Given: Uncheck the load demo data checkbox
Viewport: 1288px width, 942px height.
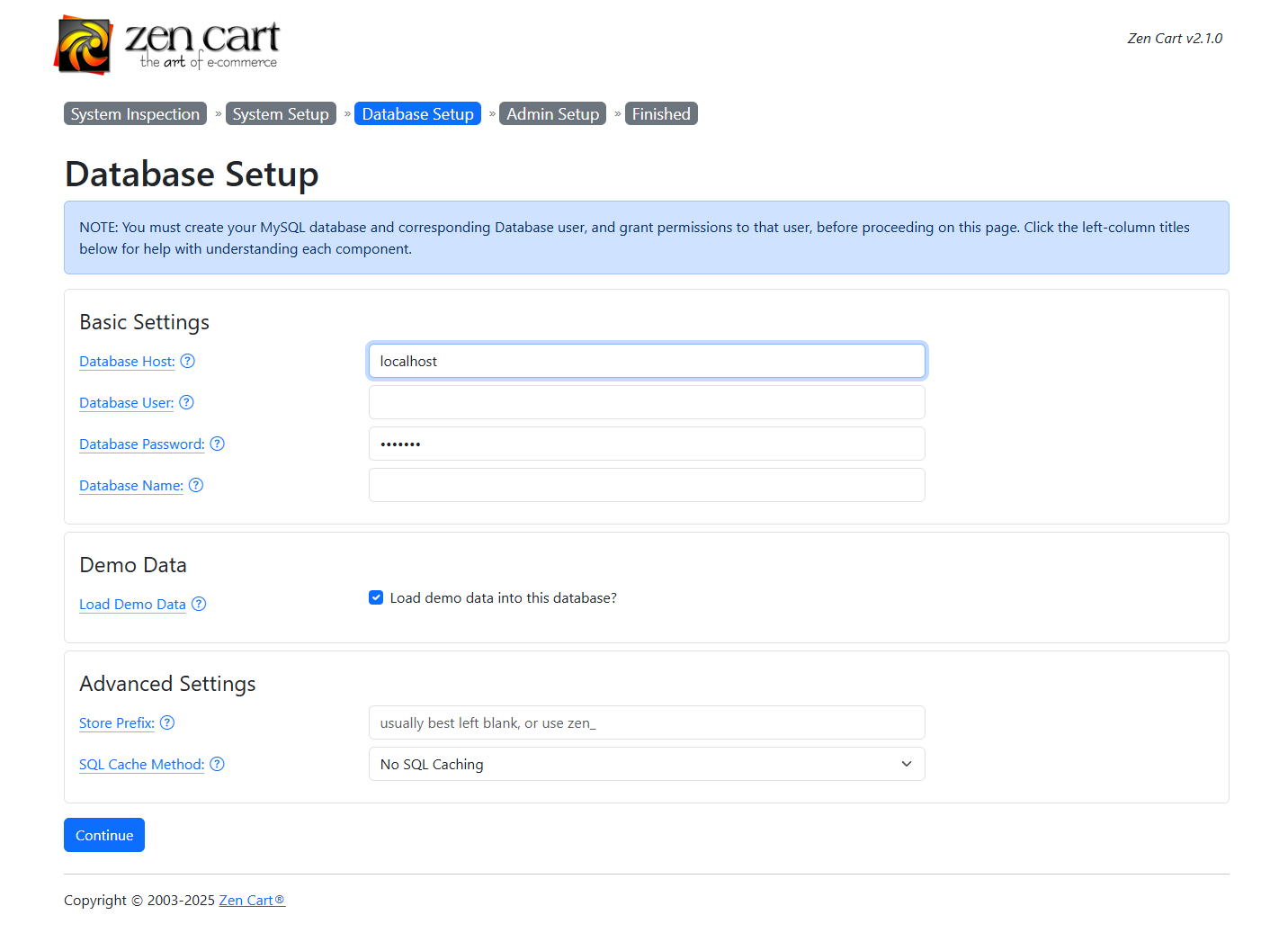Looking at the screenshot, I should [x=375, y=597].
